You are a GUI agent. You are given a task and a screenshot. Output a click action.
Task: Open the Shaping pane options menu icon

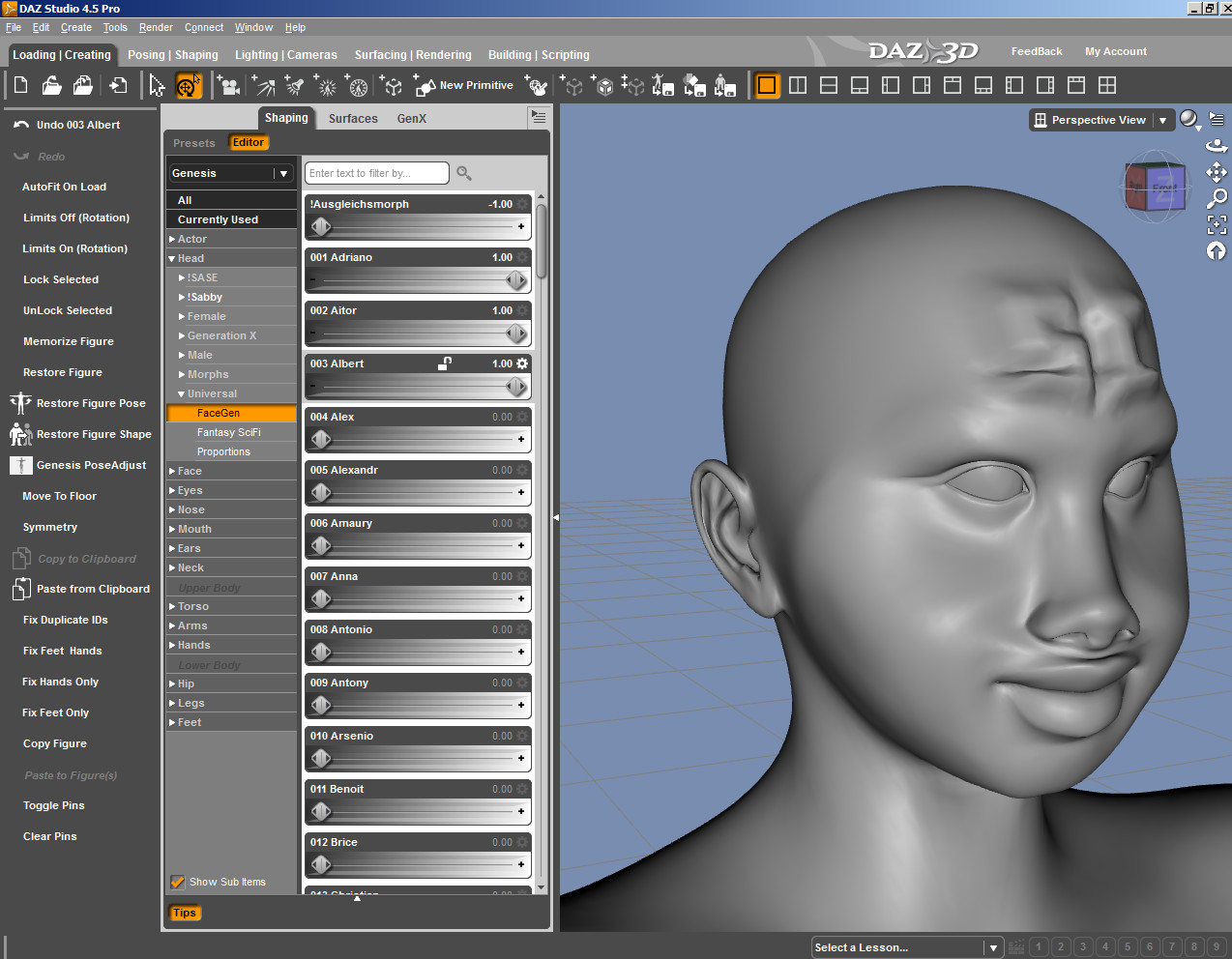[539, 117]
